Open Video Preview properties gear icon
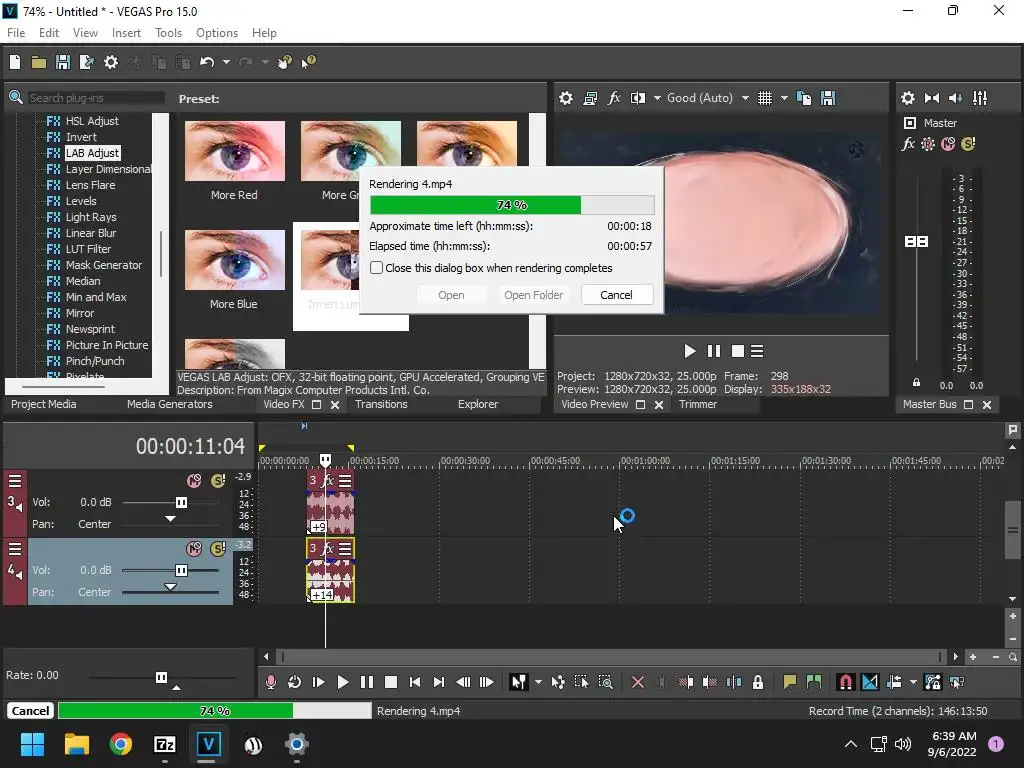The image size is (1024, 768). point(566,98)
